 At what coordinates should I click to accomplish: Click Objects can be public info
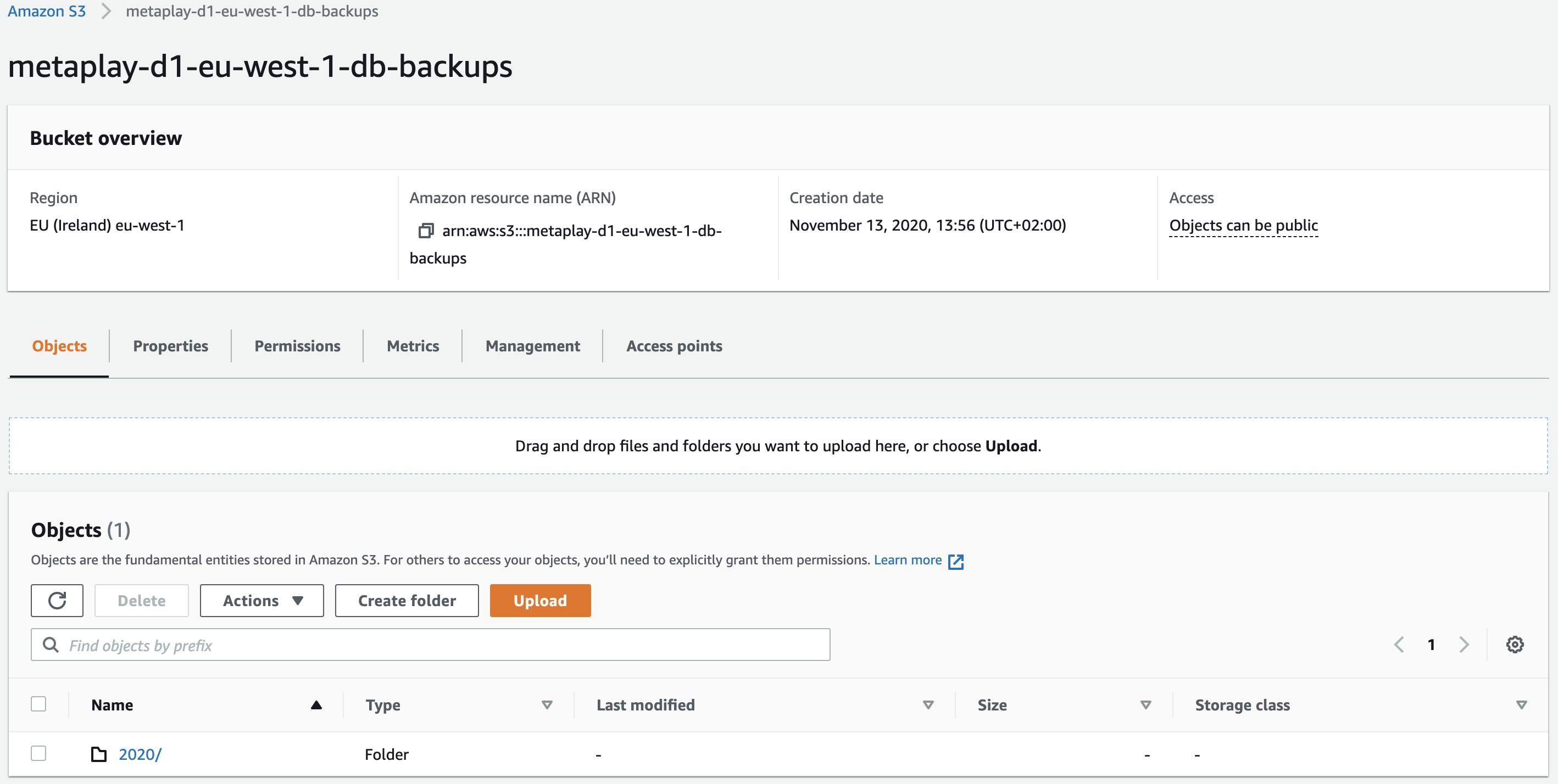point(1244,226)
